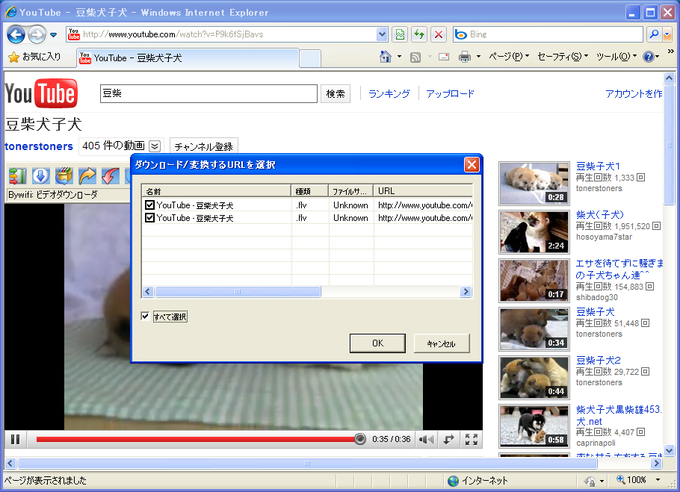Close the ダウンロード/変換するURLを選択 dialog
The height and width of the screenshot is (492, 680).
471,165
